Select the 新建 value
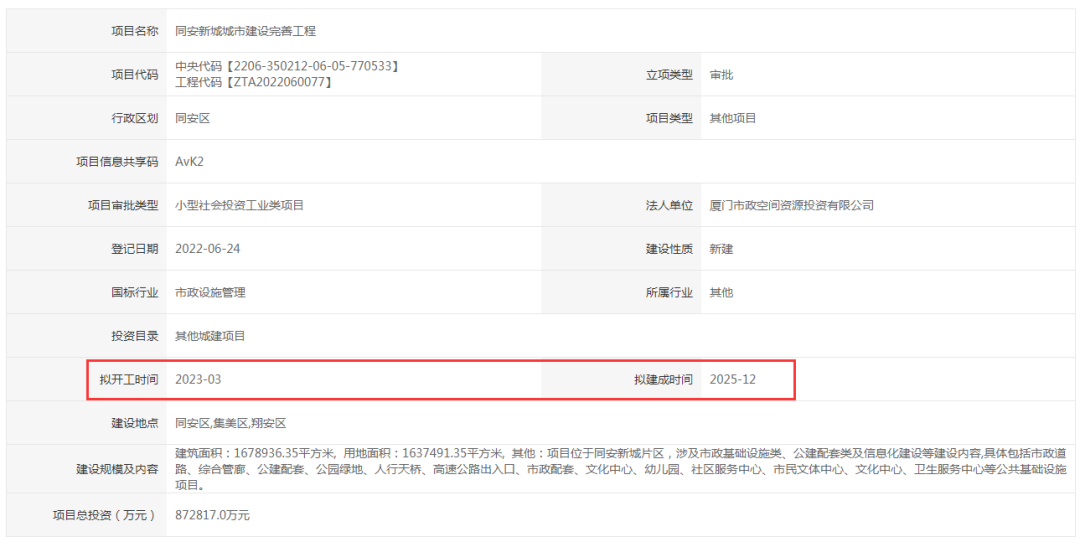This screenshot has height=547, width=1080. 721,249
